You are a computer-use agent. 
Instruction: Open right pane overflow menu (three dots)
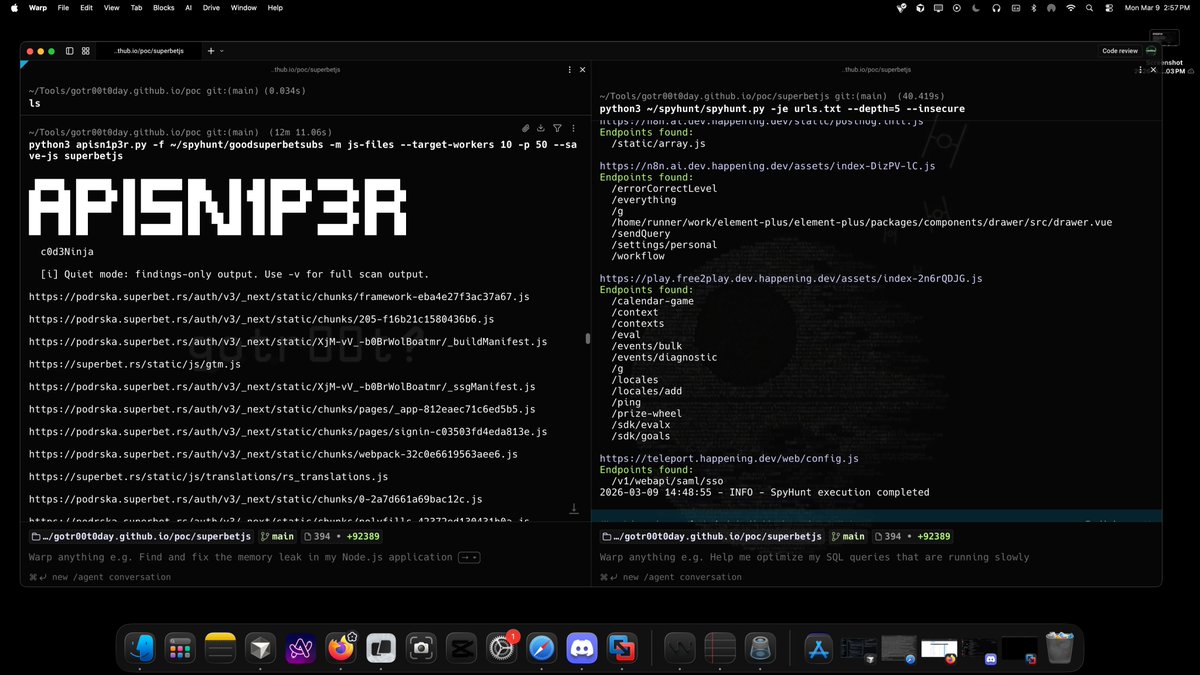[x=1141, y=70]
